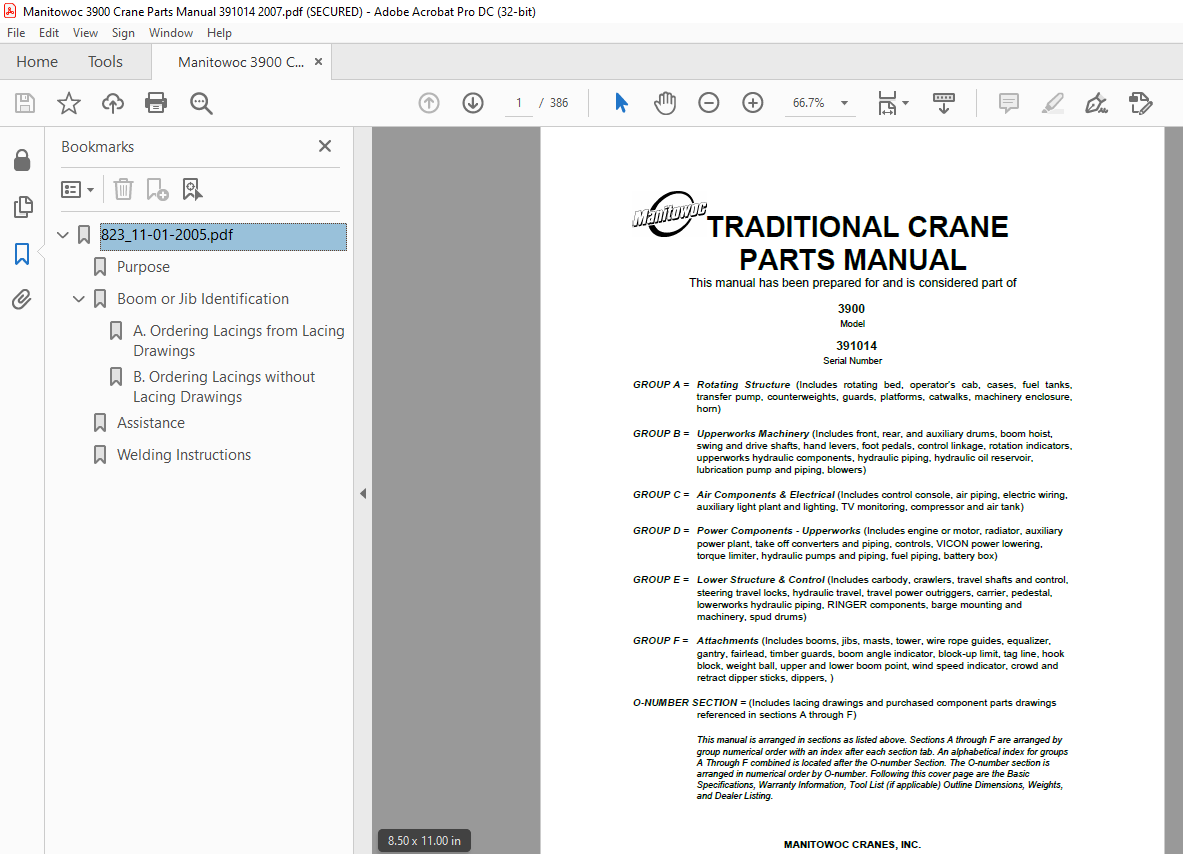
Task: Close the Manitowoc 3900 document tab
Action: pos(318,62)
